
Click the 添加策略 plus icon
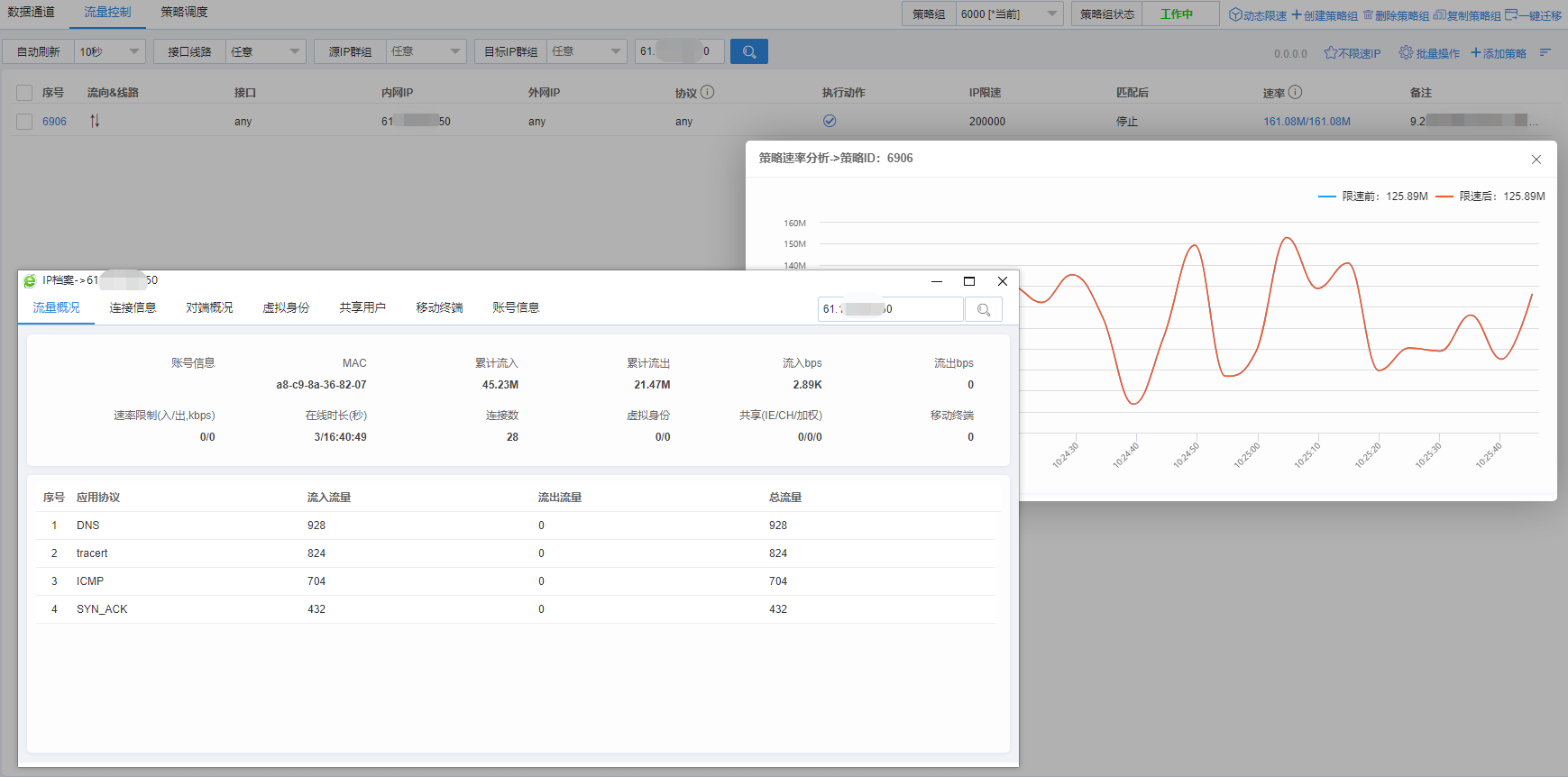point(1476,52)
